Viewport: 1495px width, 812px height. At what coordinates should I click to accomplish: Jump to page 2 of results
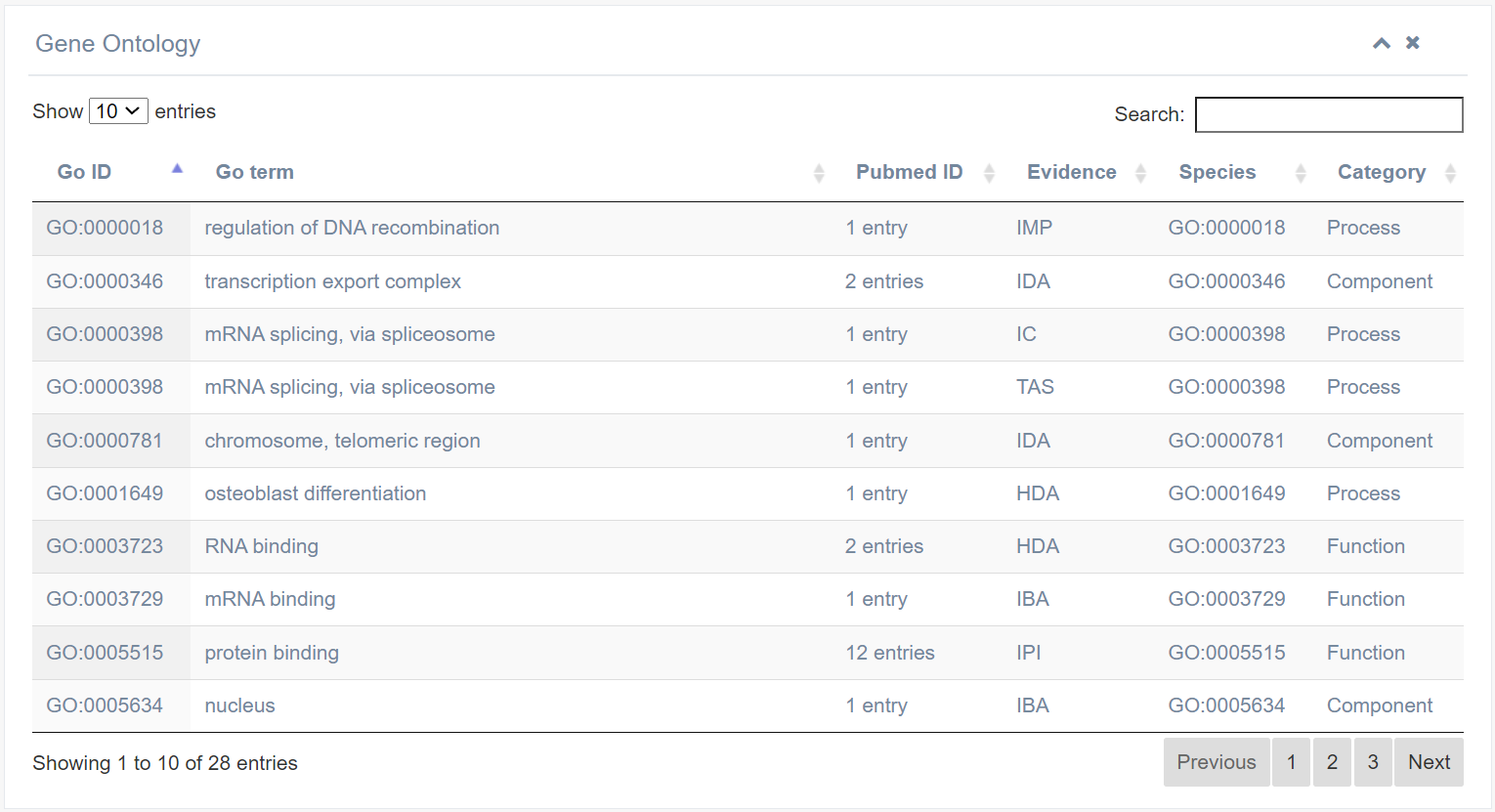click(x=1332, y=762)
